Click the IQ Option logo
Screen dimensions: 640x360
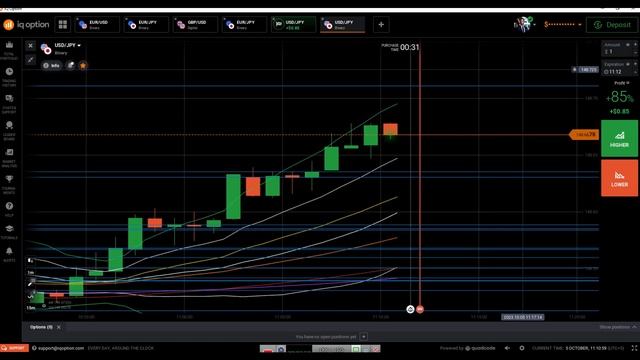pyautogui.click(x=26, y=24)
